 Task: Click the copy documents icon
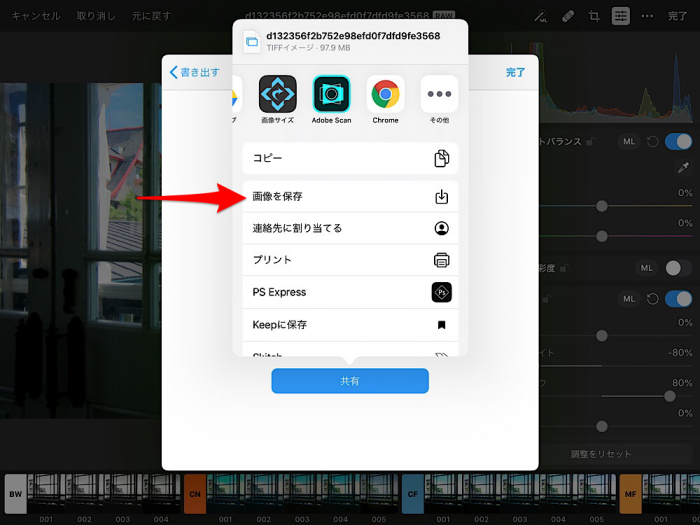coord(442,158)
